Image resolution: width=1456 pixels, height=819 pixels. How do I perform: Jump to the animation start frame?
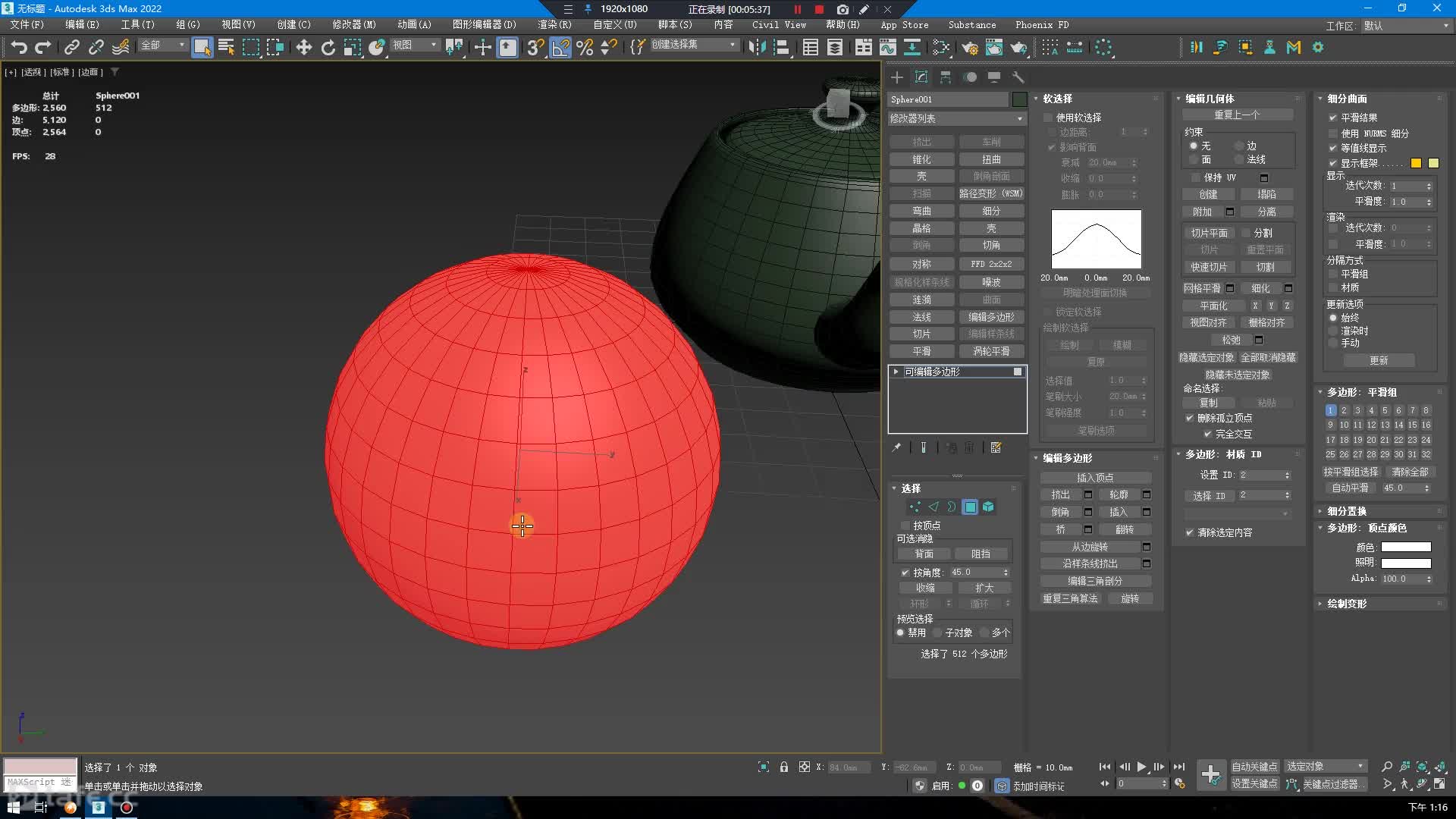click(x=1105, y=767)
